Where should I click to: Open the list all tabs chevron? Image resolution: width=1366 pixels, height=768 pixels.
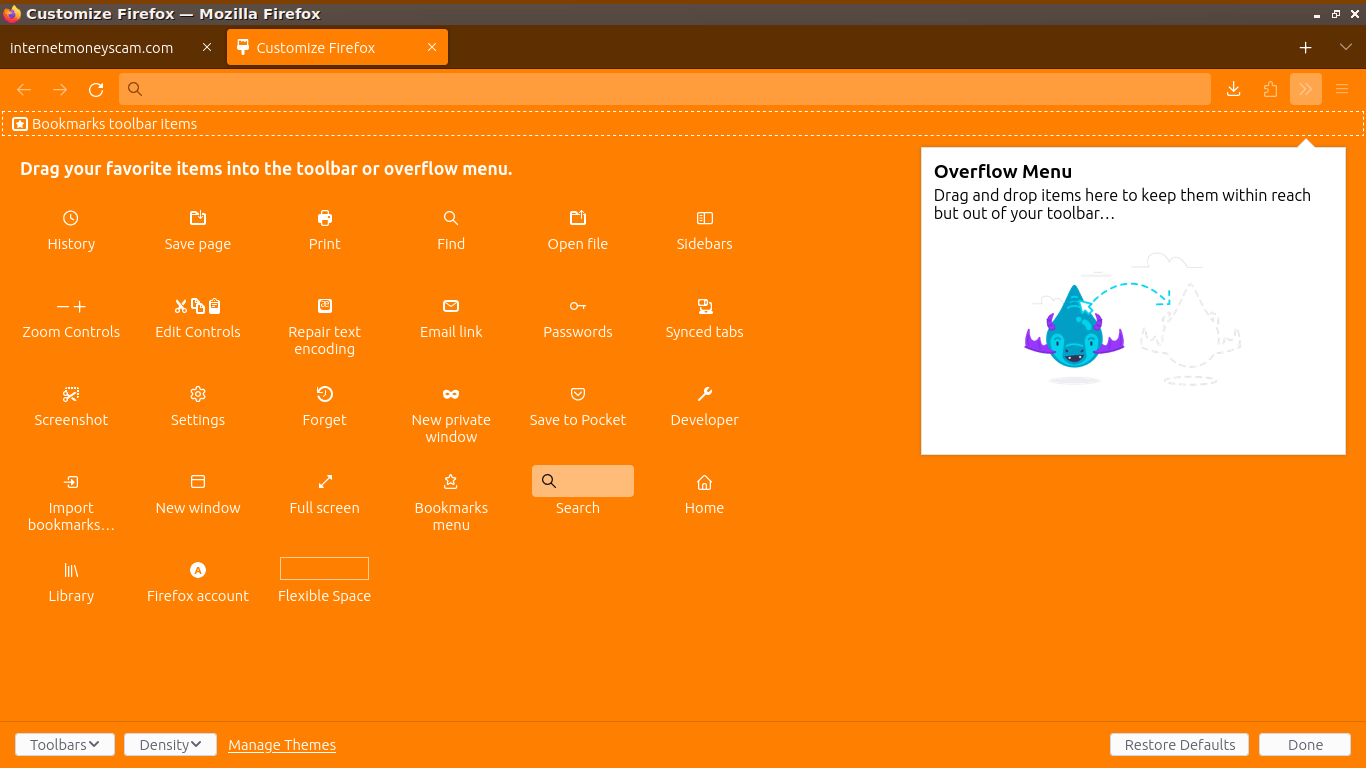(1345, 47)
